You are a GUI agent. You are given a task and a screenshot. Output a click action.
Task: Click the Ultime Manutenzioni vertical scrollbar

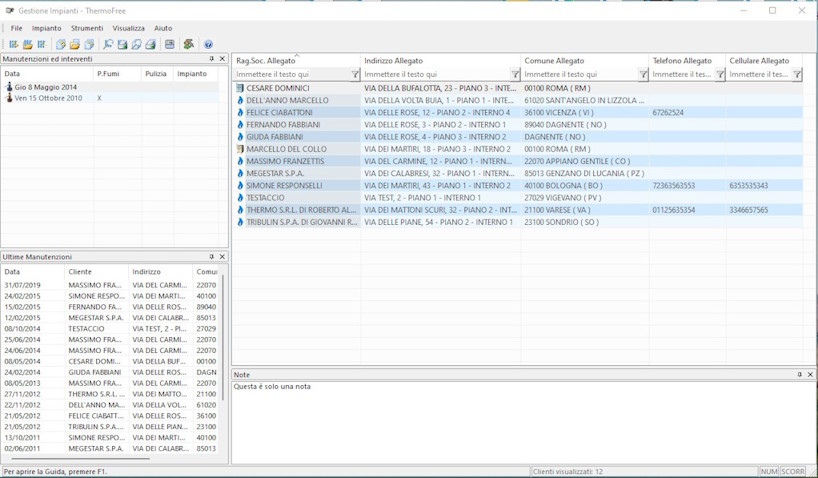223,337
